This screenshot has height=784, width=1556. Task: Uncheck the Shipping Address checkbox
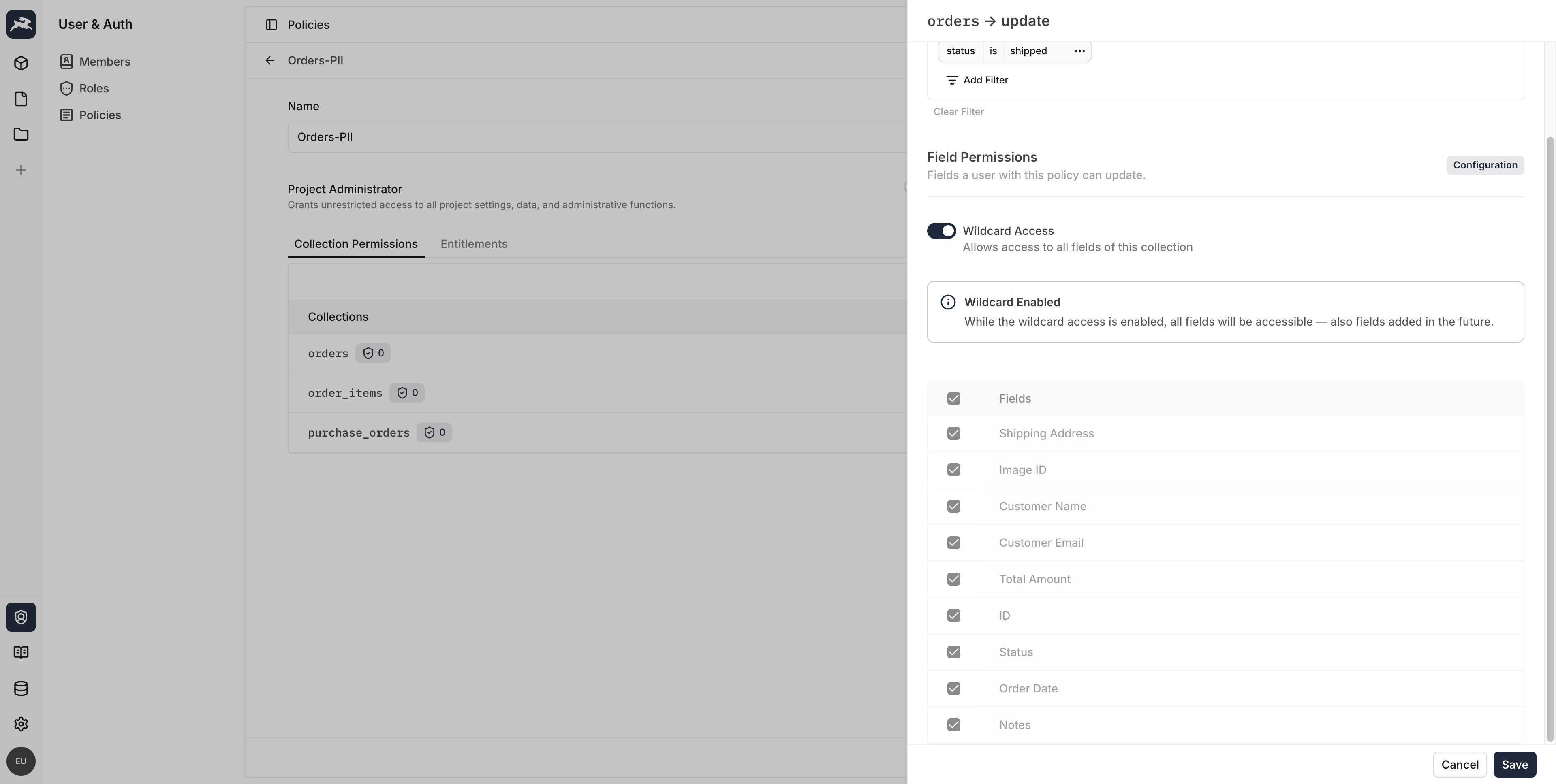(x=953, y=433)
